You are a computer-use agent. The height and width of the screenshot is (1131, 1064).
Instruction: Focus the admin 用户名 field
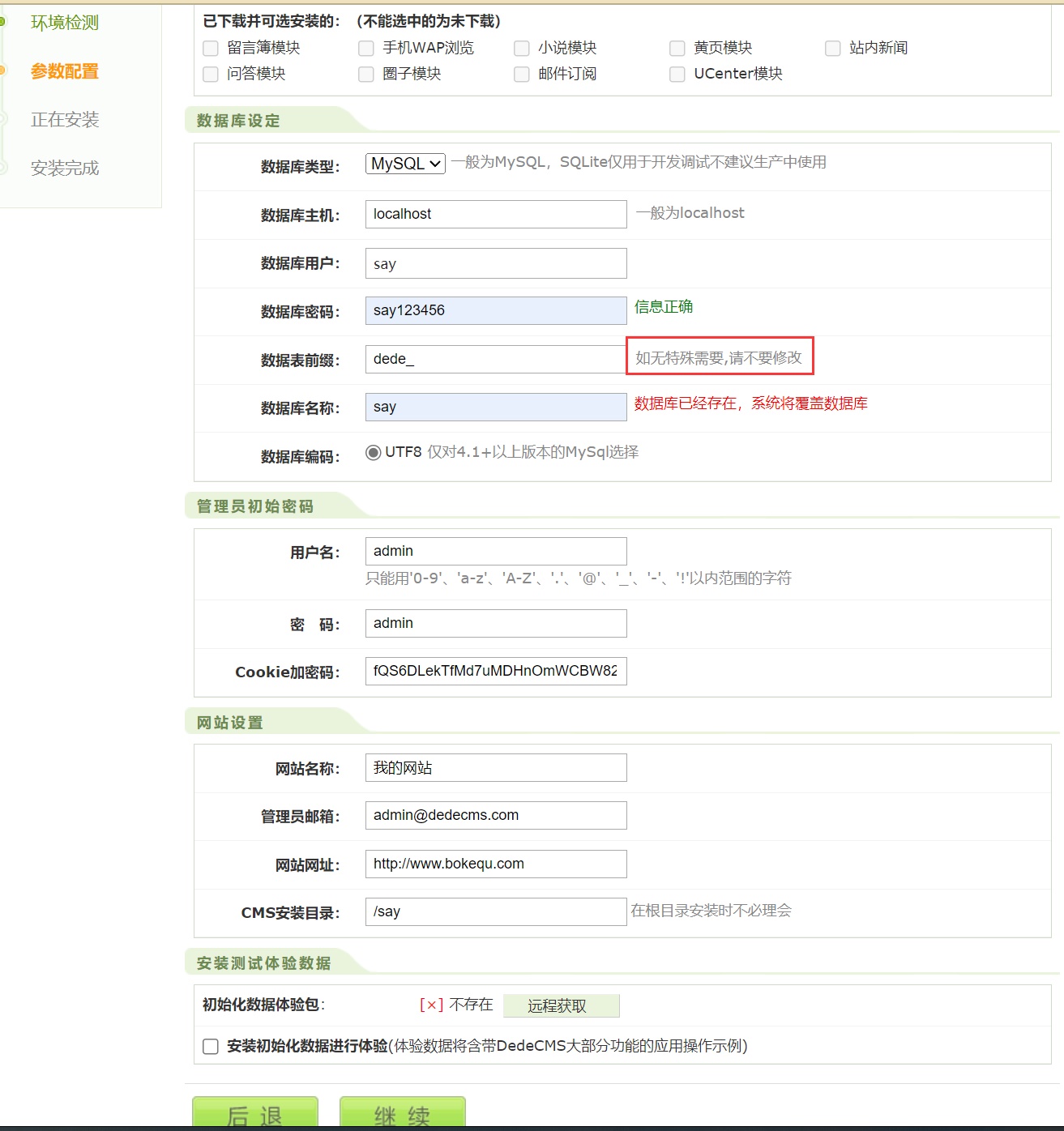point(496,551)
